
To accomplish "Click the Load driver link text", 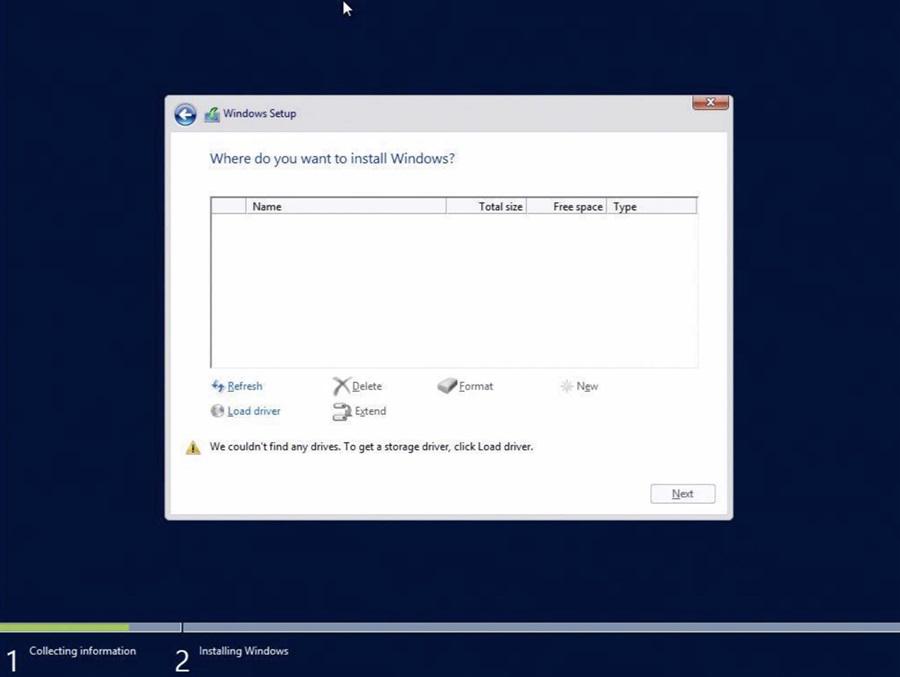I will point(253,411).
